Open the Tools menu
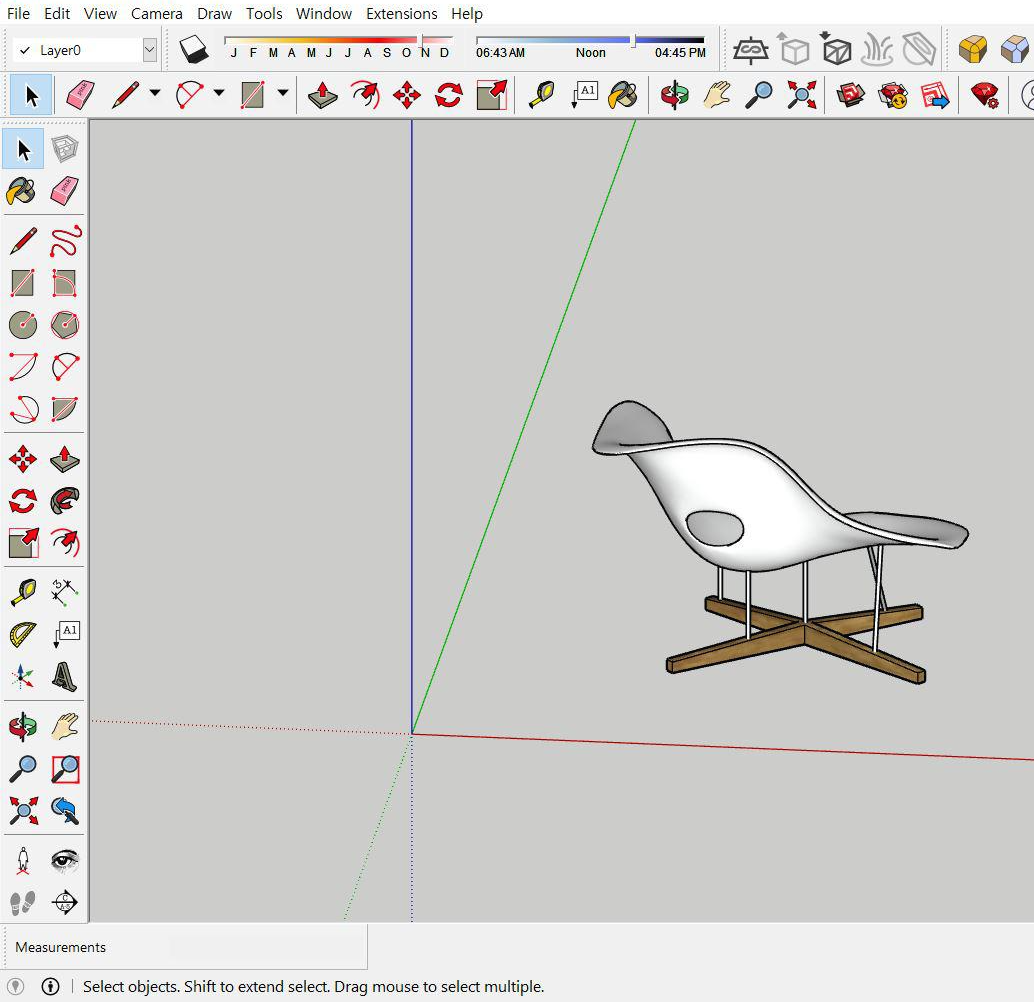Image resolution: width=1034 pixels, height=1002 pixels. pyautogui.click(x=264, y=13)
